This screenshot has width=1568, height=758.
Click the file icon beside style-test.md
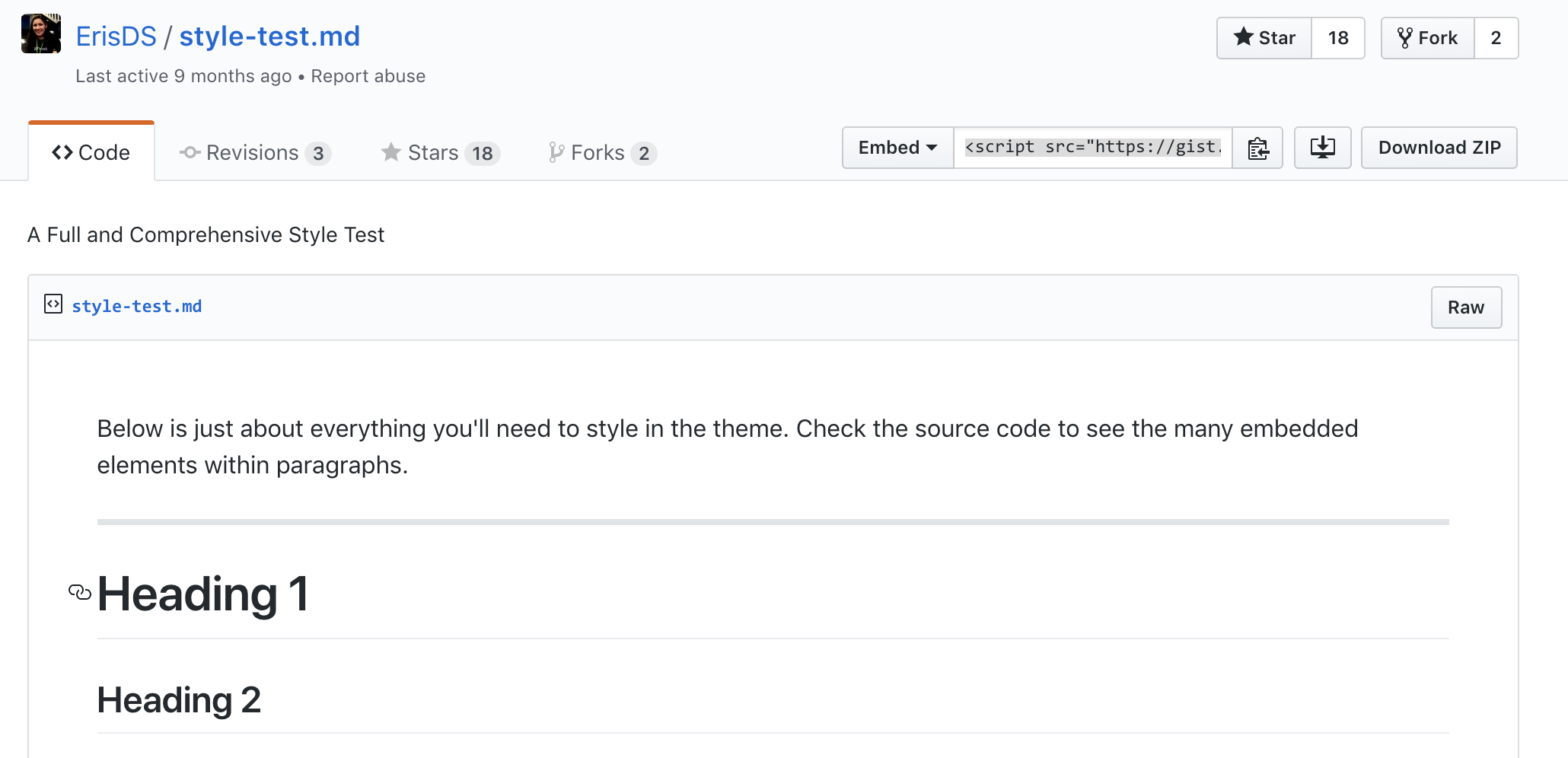tap(53, 304)
